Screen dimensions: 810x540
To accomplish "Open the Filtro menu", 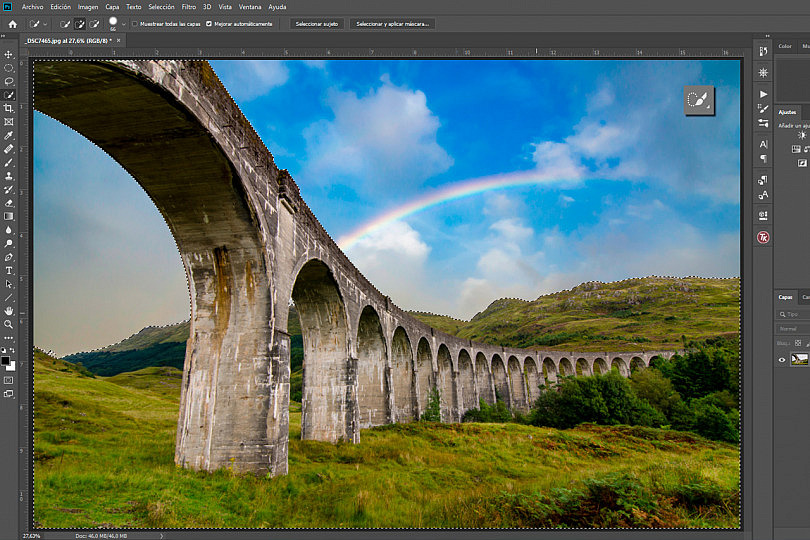I will coord(189,7).
